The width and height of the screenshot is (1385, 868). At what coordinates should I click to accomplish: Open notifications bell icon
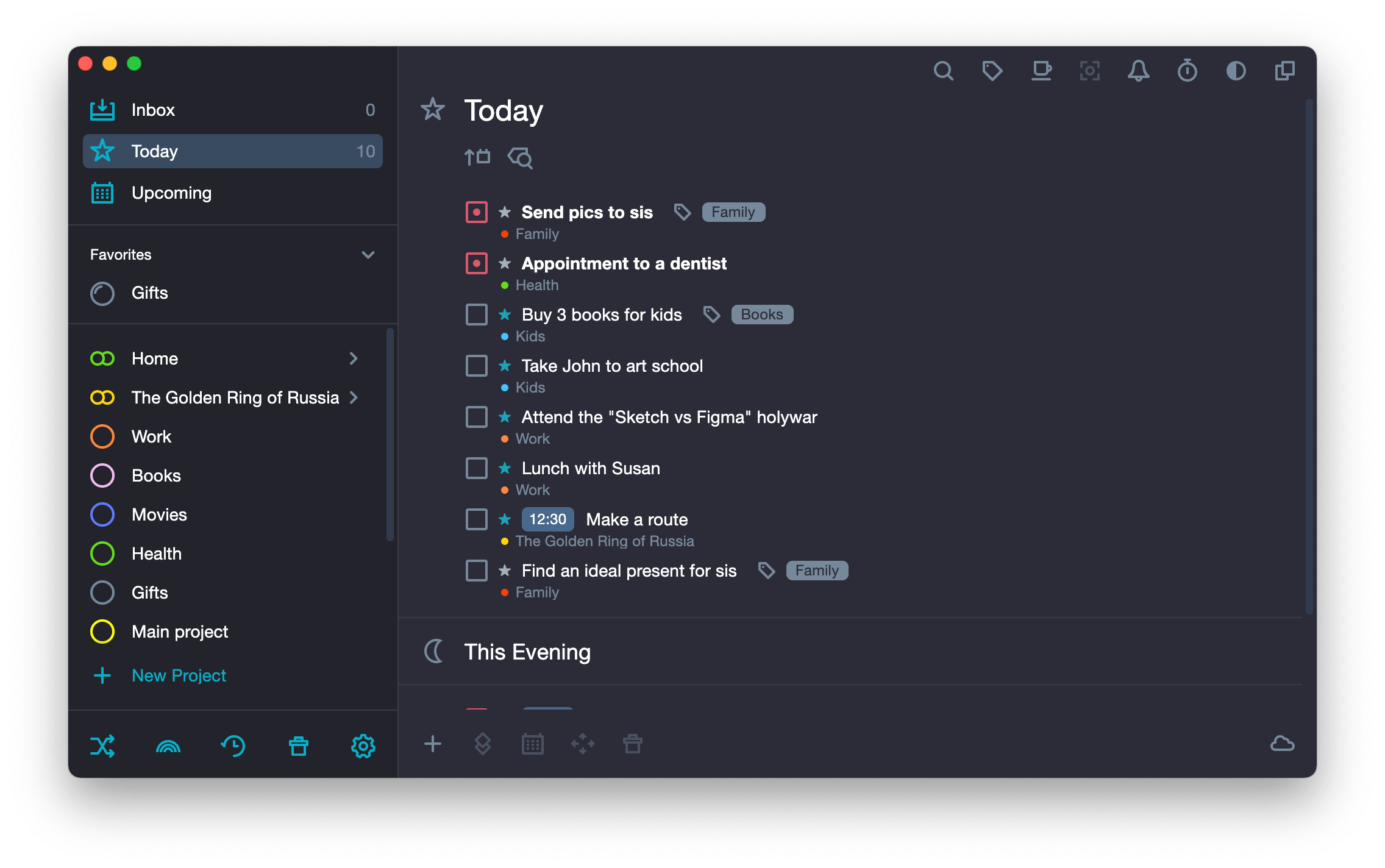(x=1138, y=71)
